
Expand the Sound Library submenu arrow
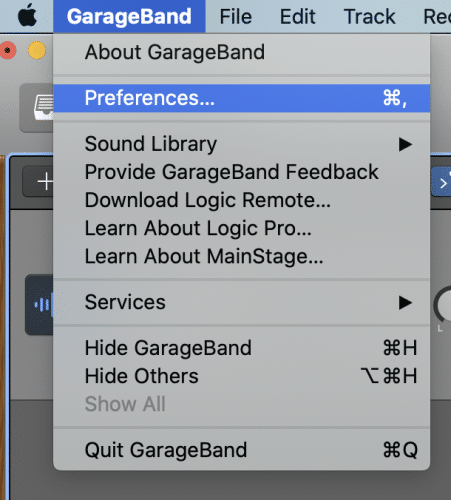tap(405, 144)
